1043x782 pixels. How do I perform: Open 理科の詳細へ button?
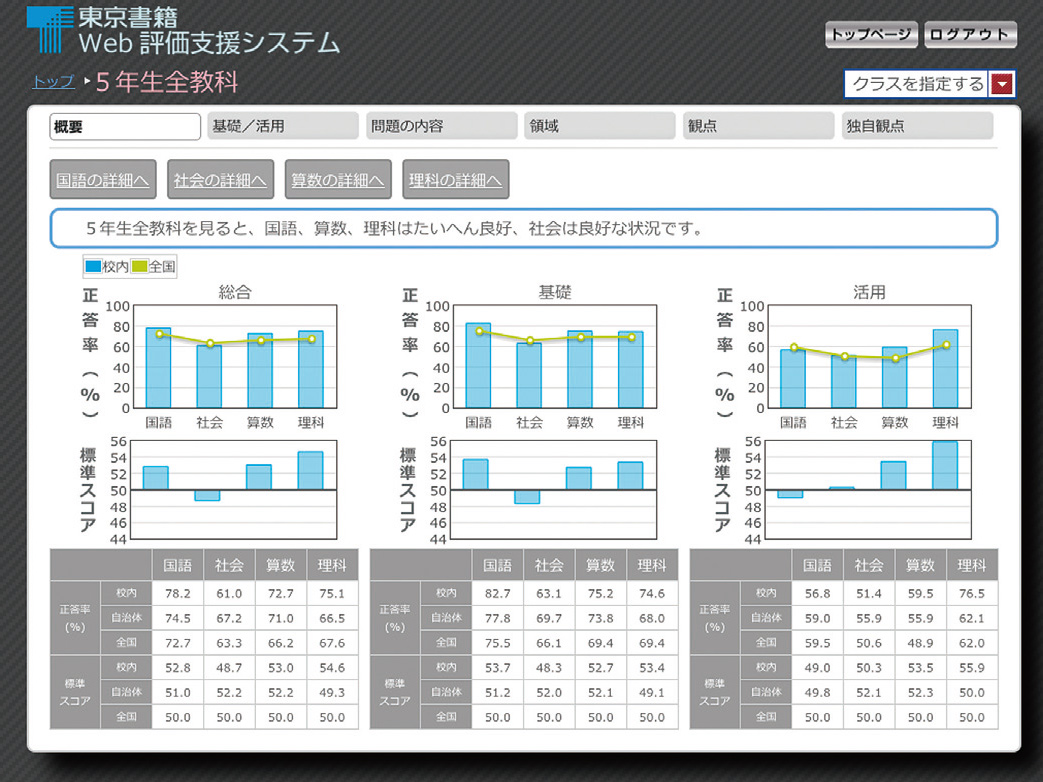click(x=456, y=180)
